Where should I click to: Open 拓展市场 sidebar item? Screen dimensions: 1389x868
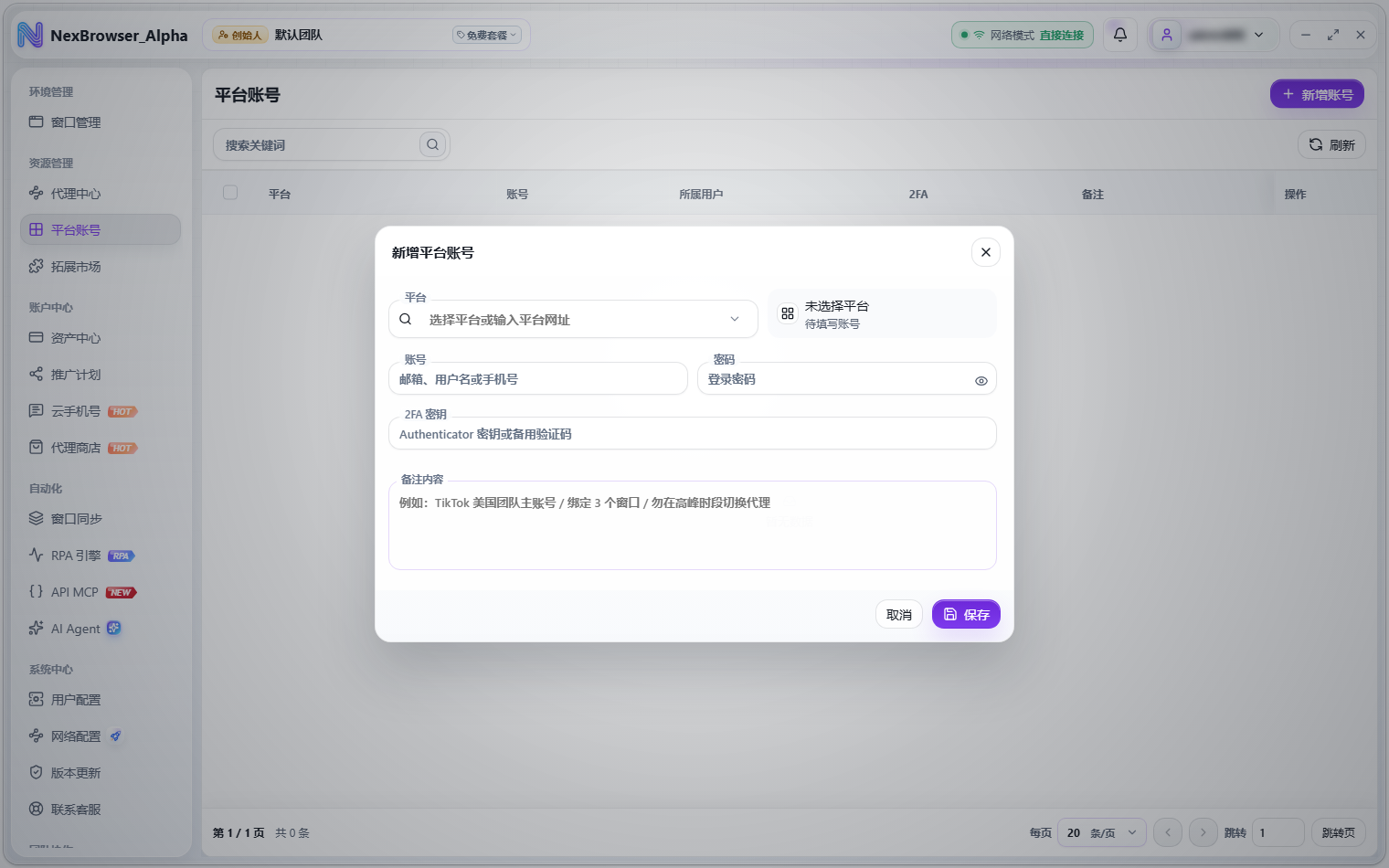(x=101, y=266)
